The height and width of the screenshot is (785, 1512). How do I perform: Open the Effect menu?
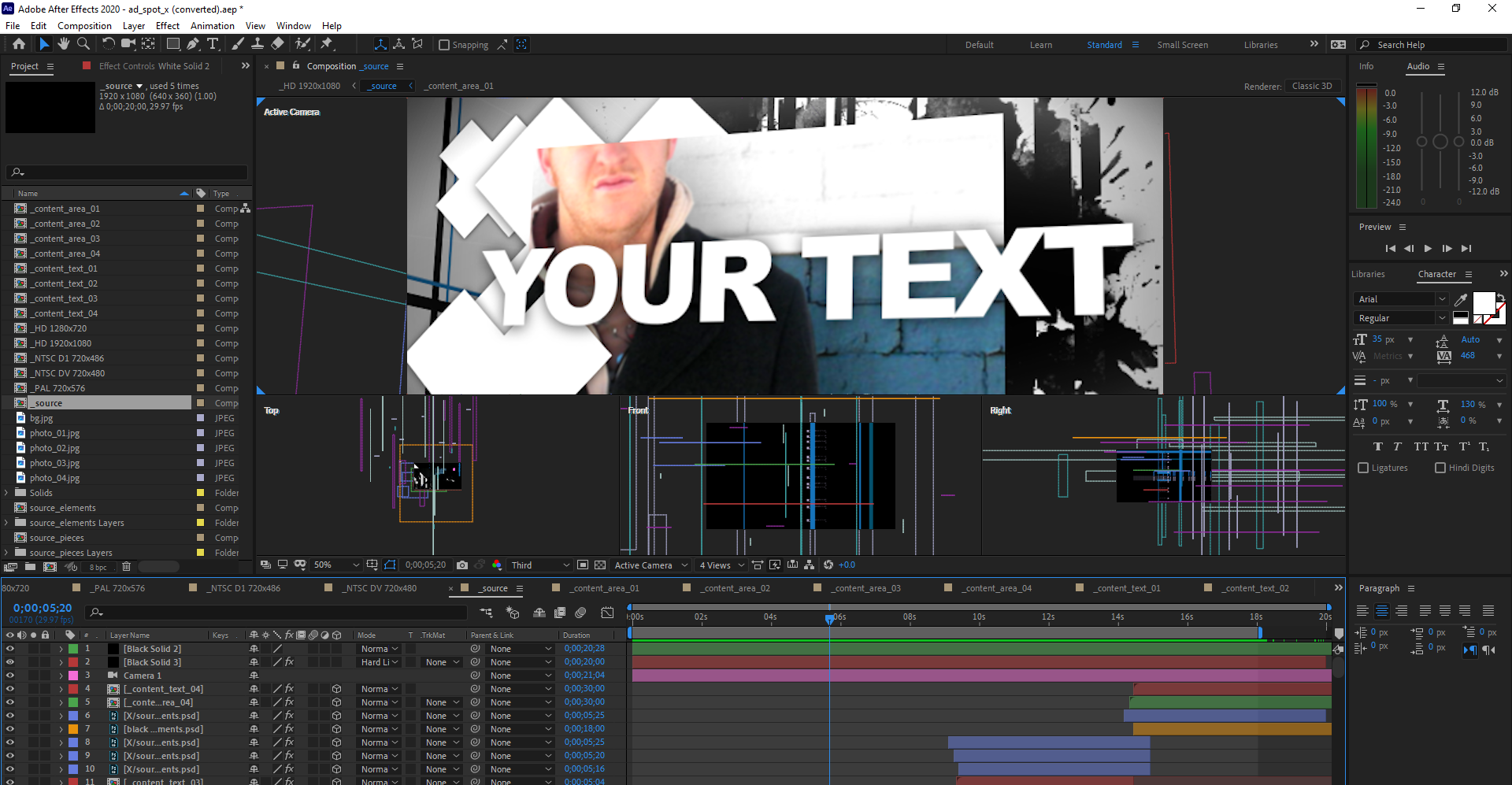(168, 26)
